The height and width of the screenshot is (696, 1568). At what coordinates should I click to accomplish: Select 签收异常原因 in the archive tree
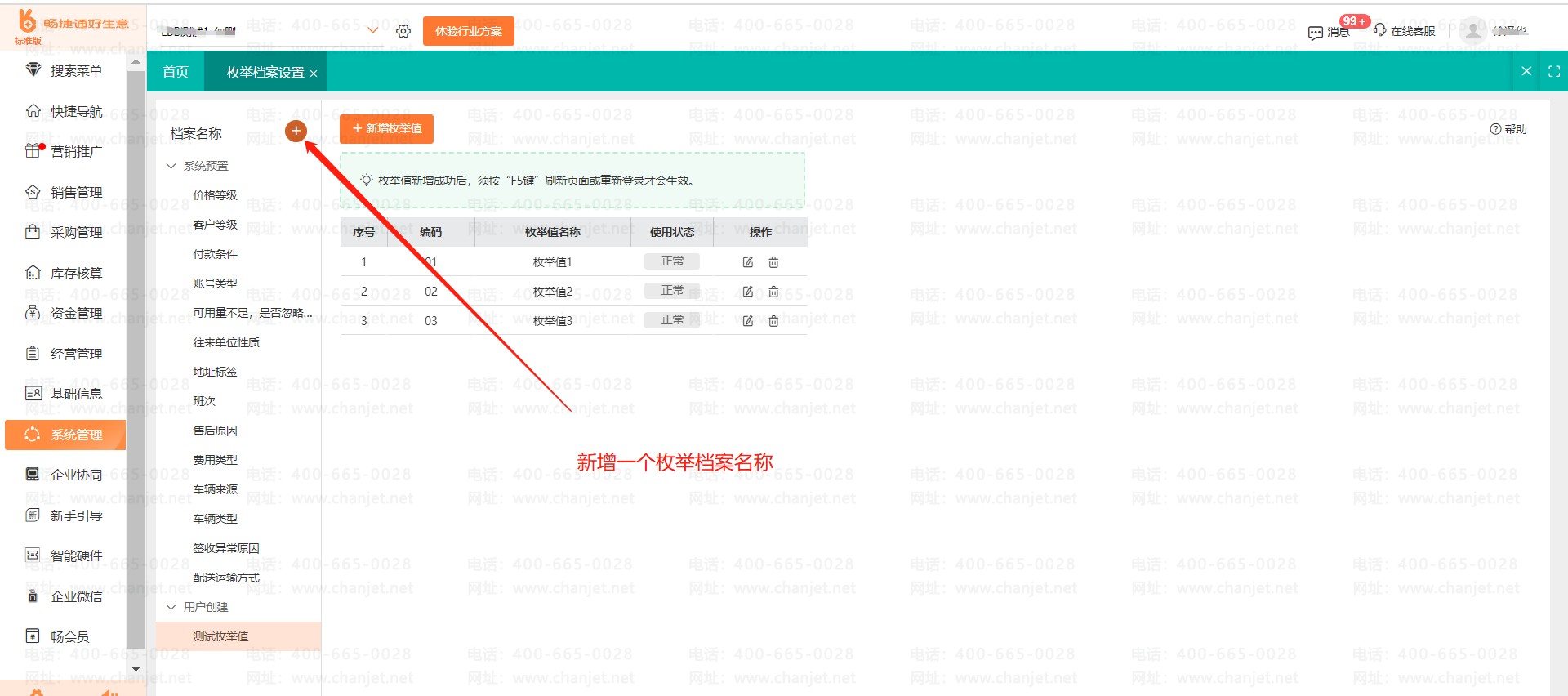(x=226, y=548)
